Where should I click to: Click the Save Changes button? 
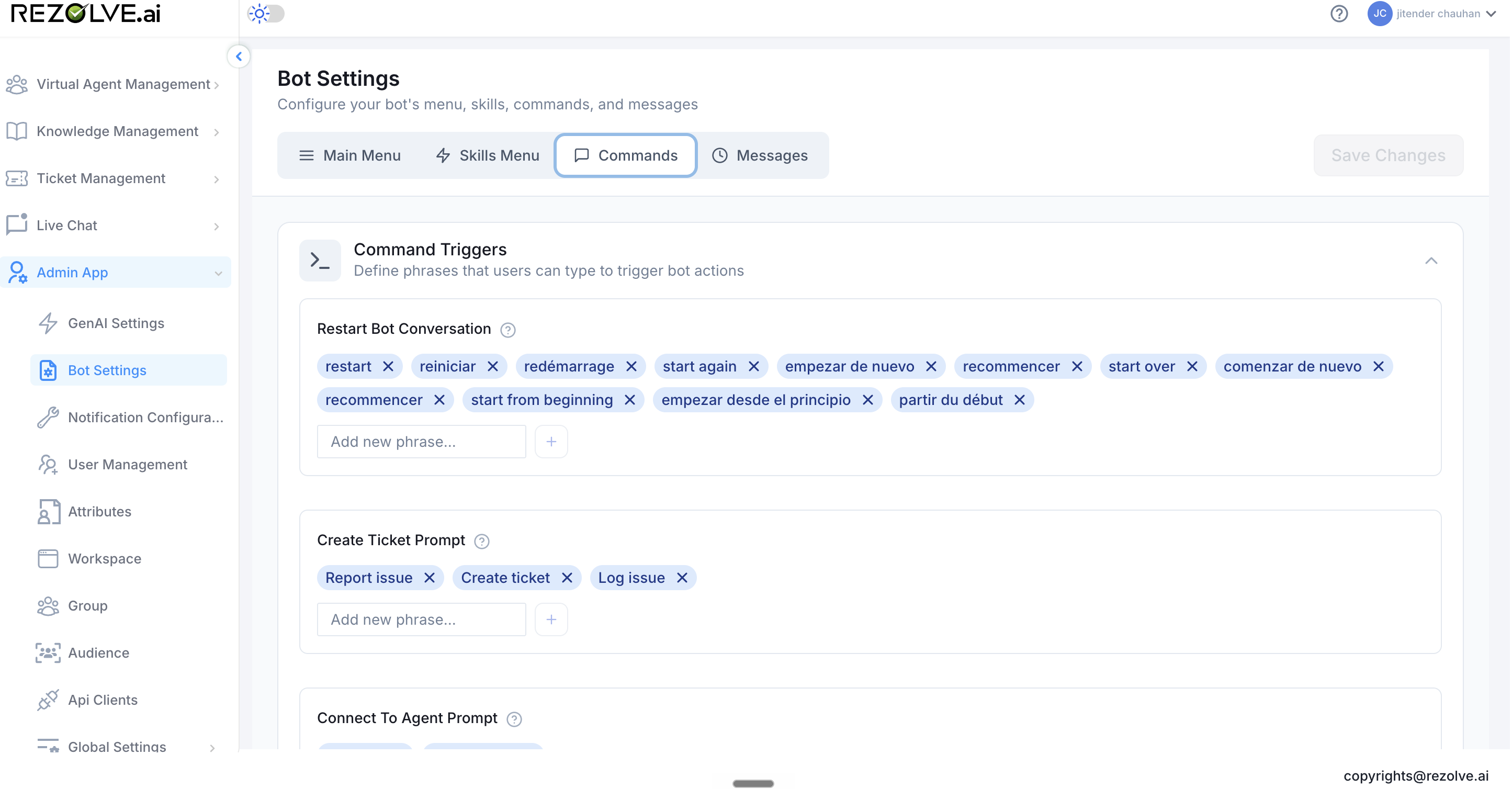(x=1388, y=155)
